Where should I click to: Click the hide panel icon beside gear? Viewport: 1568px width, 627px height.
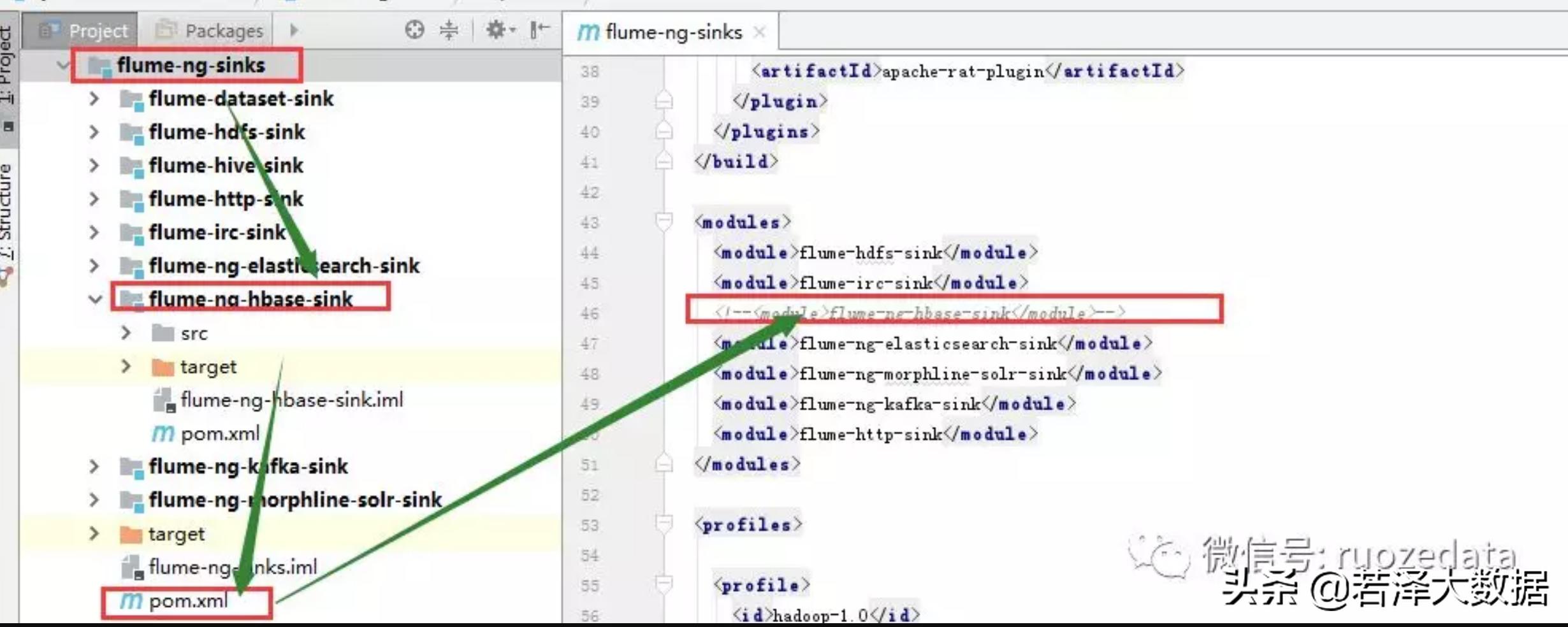point(539,29)
